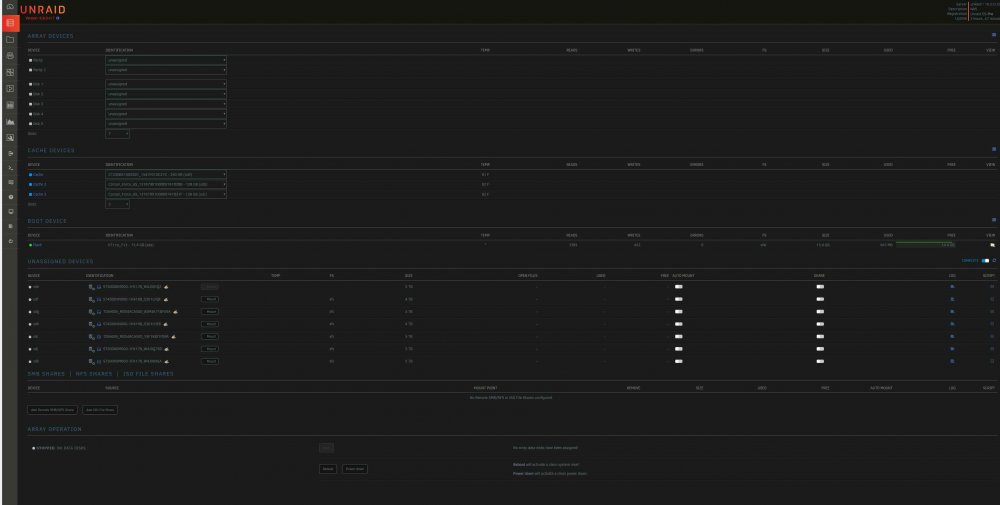The width and height of the screenshot is (1000, 505).
Task: Open the Dashboard icon atop the sidebar
Action: point(10,6)
